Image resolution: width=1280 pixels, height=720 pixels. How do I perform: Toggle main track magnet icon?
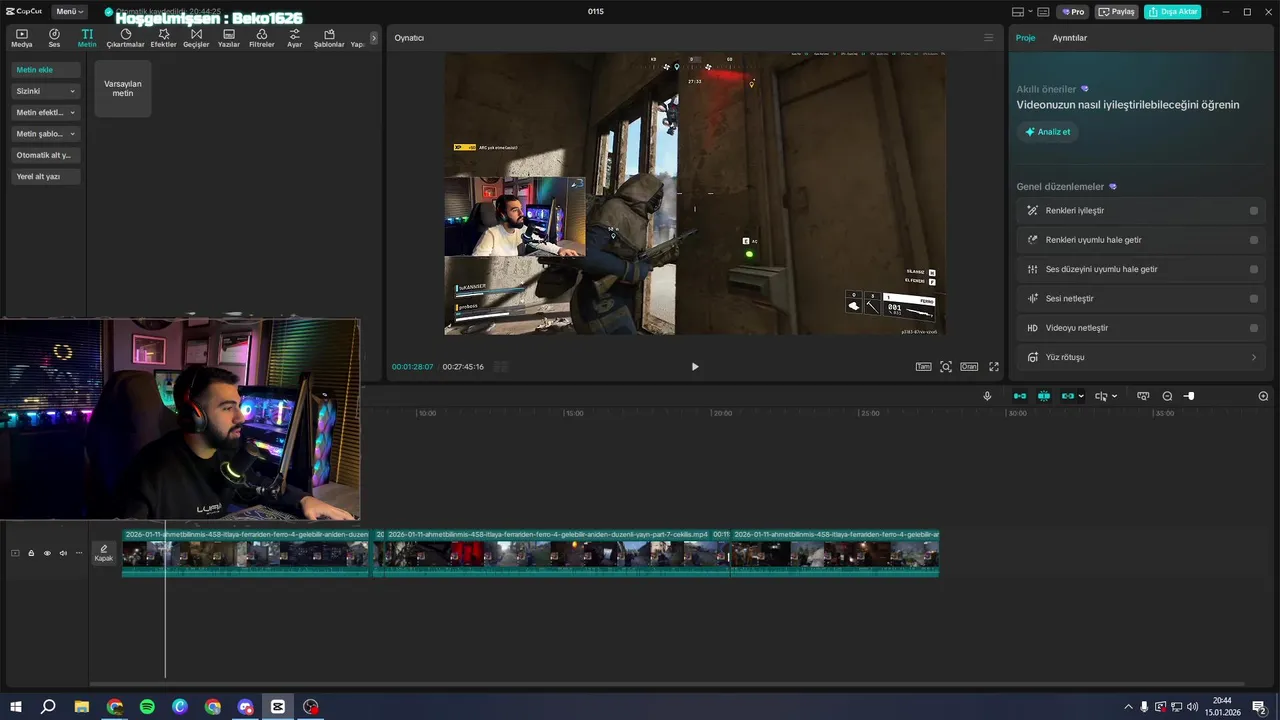(1019, 396)
